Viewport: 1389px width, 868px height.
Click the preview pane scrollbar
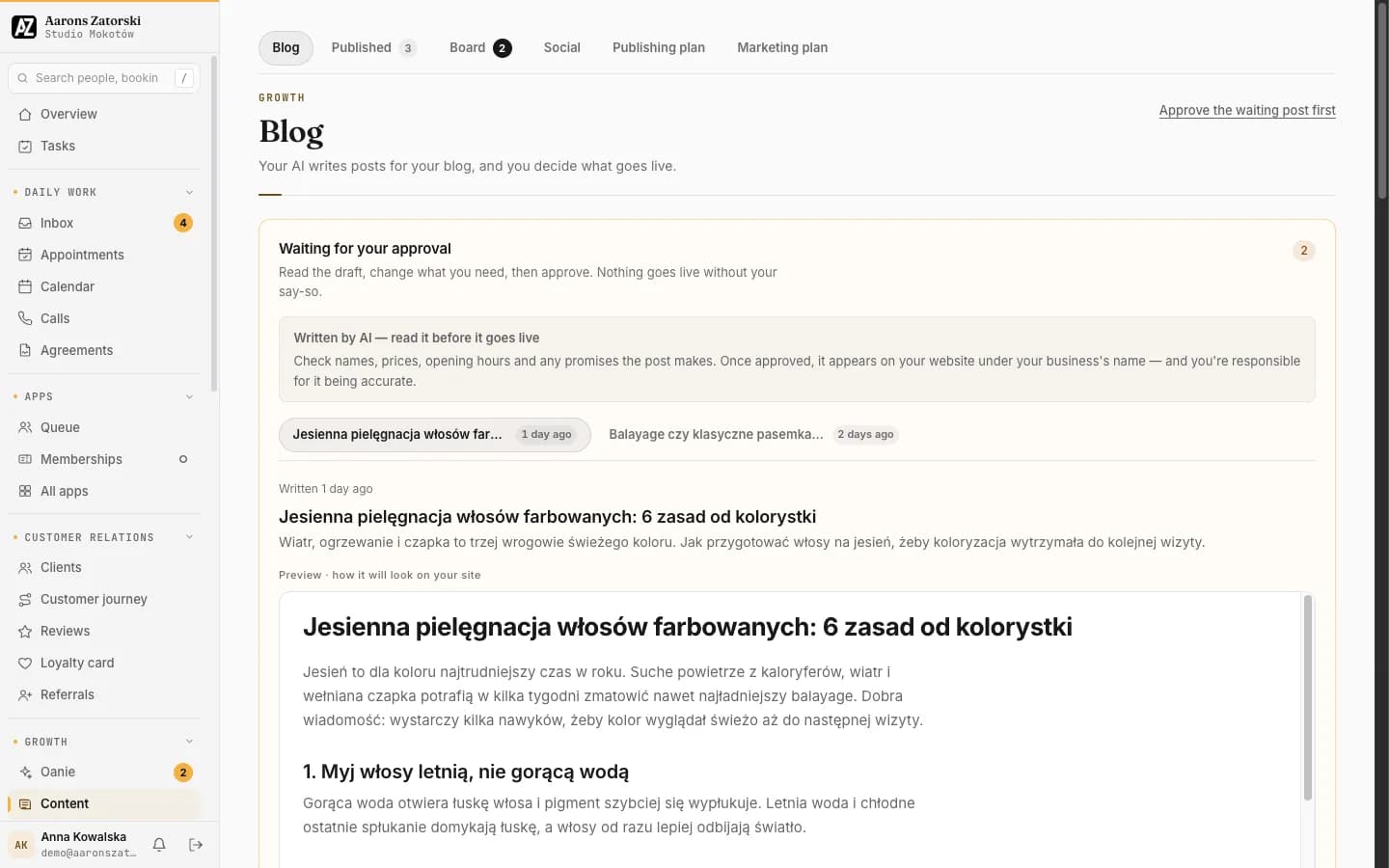(x=1308, y=697)
